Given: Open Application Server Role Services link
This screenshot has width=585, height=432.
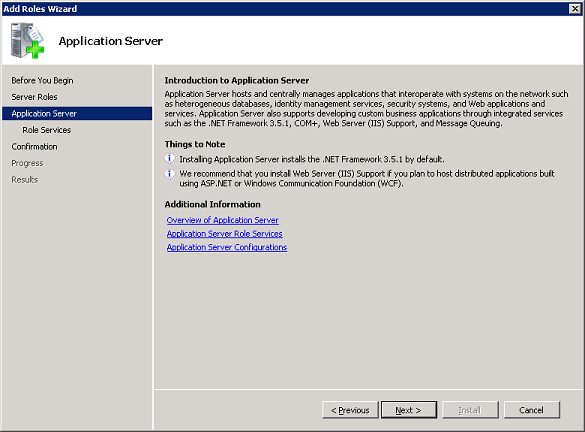Looking at the screenshot, I should (x=225, y=234).
